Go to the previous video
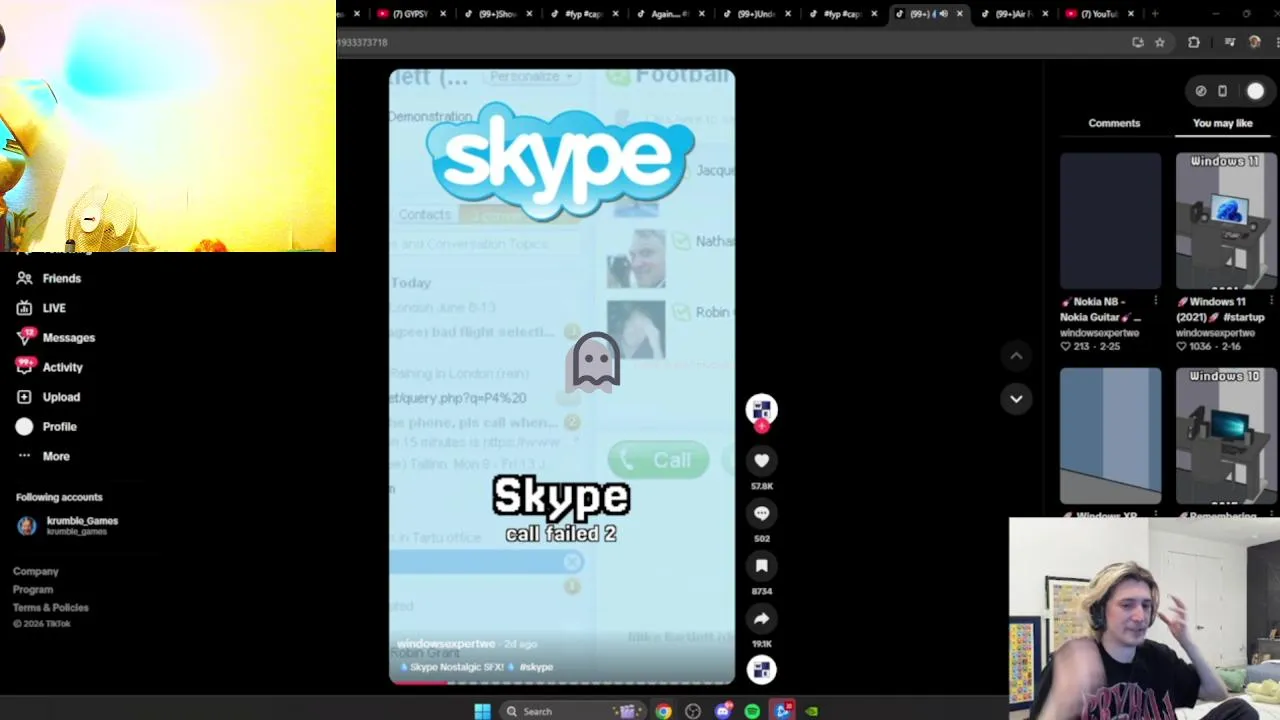This screenshot has height=720, width=1280. [1016, 356]
